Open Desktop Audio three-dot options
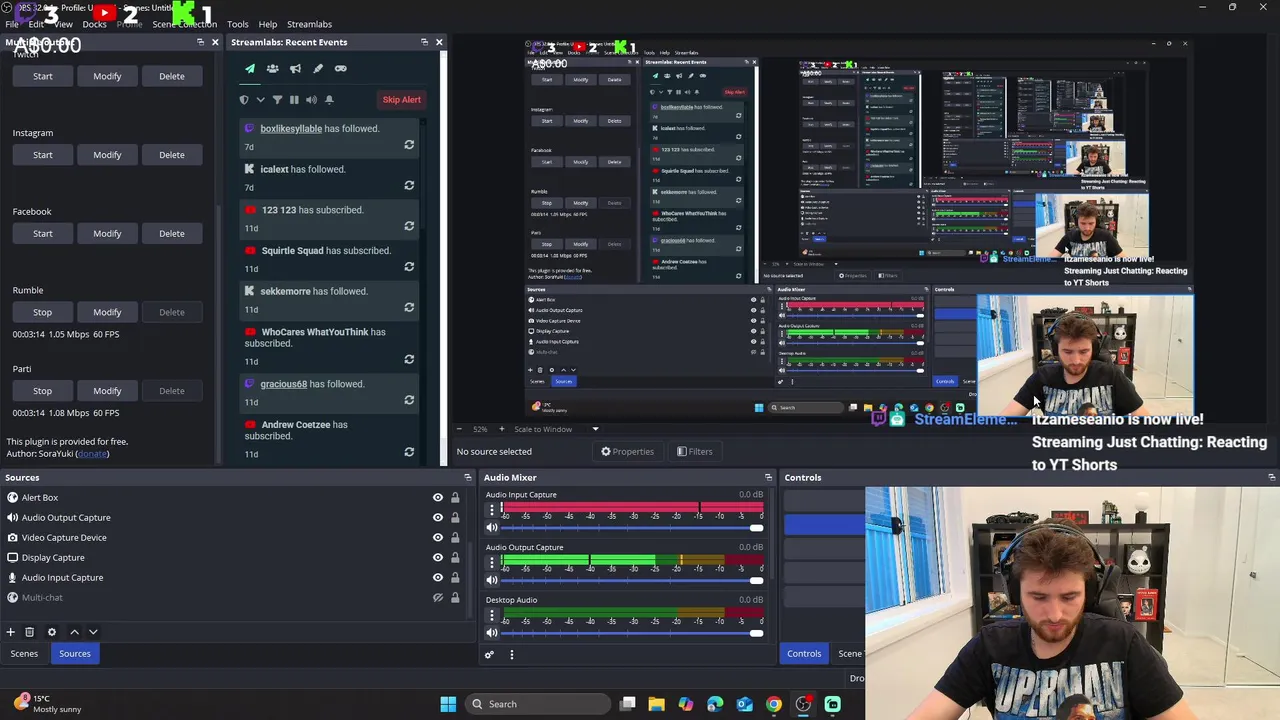This screenshot has height=720, width=1280. click(x=491, y=614)
